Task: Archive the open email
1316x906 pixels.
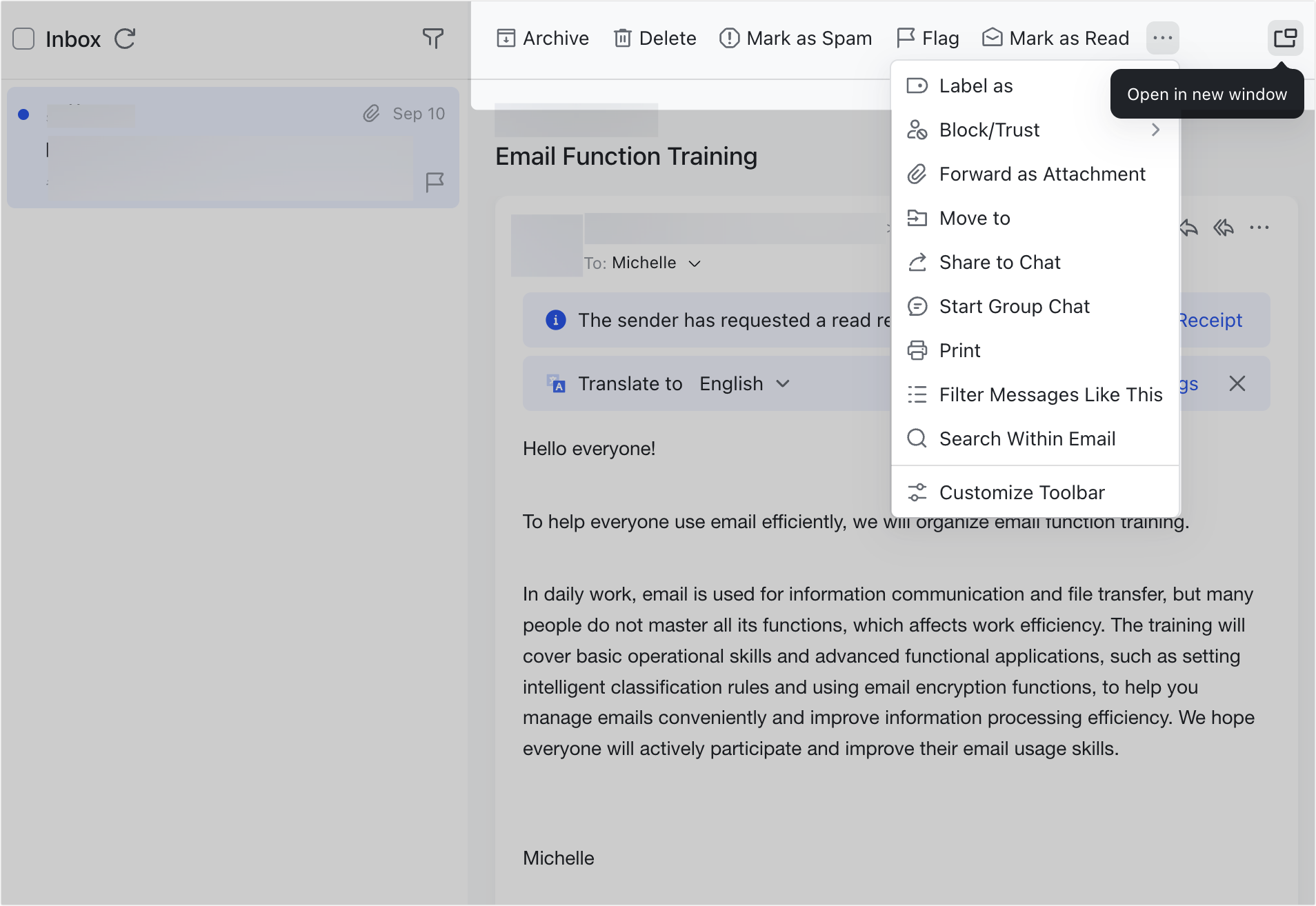Action: (x=543, y=38)
